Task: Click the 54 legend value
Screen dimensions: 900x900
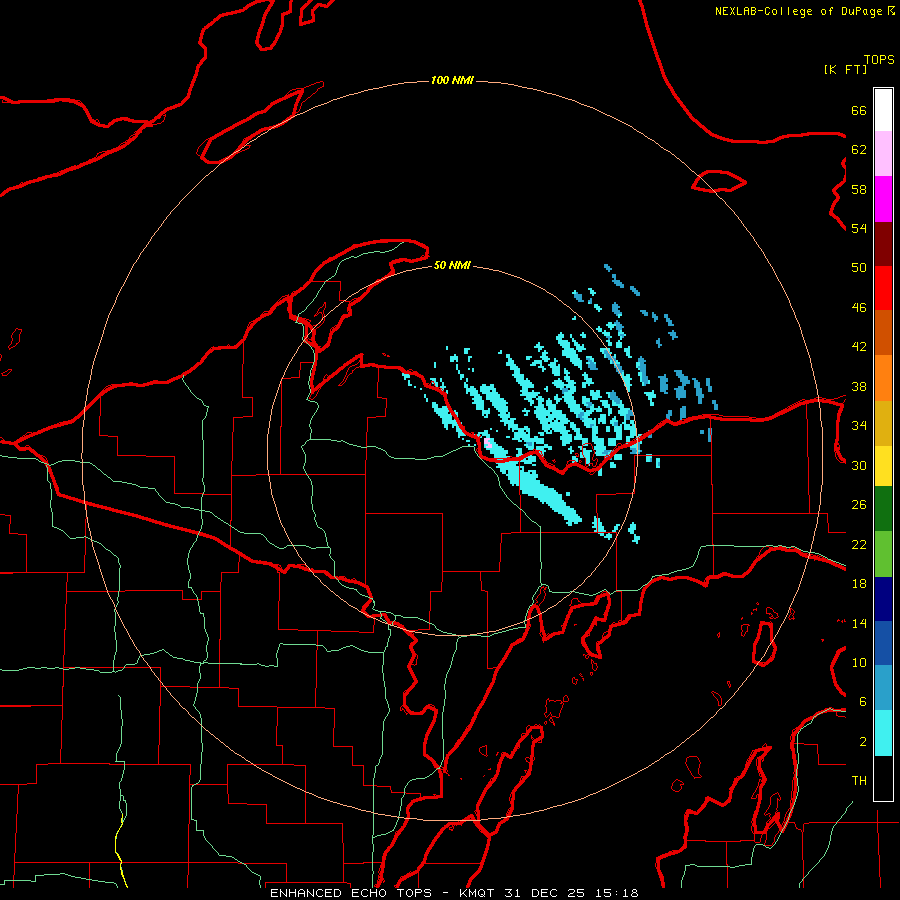Action: coord(859,228)
